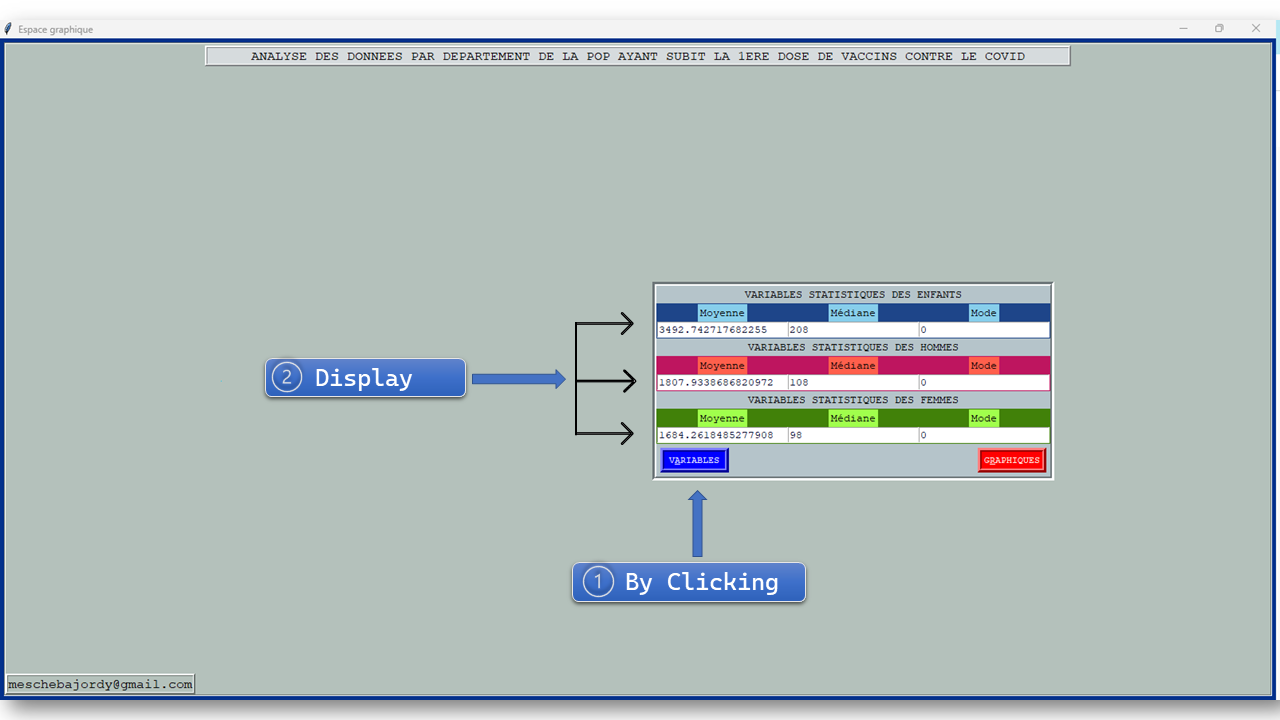Click the ANALYSE DES DONNEES title banner
Image resolution: width=1280 pixels, height=720 pixels.
pyautogui.click(x=637, y=56)
